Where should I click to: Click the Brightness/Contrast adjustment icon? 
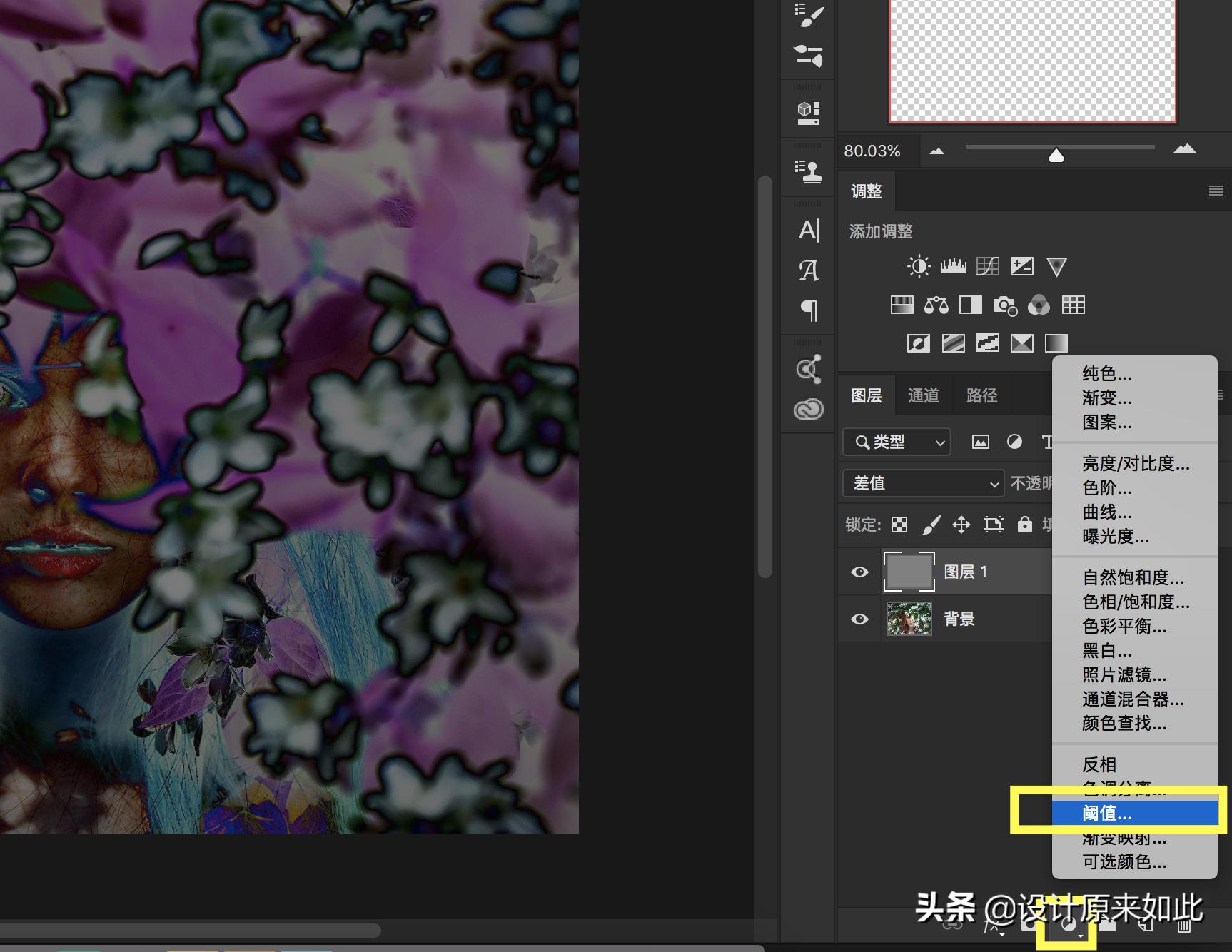919,267
